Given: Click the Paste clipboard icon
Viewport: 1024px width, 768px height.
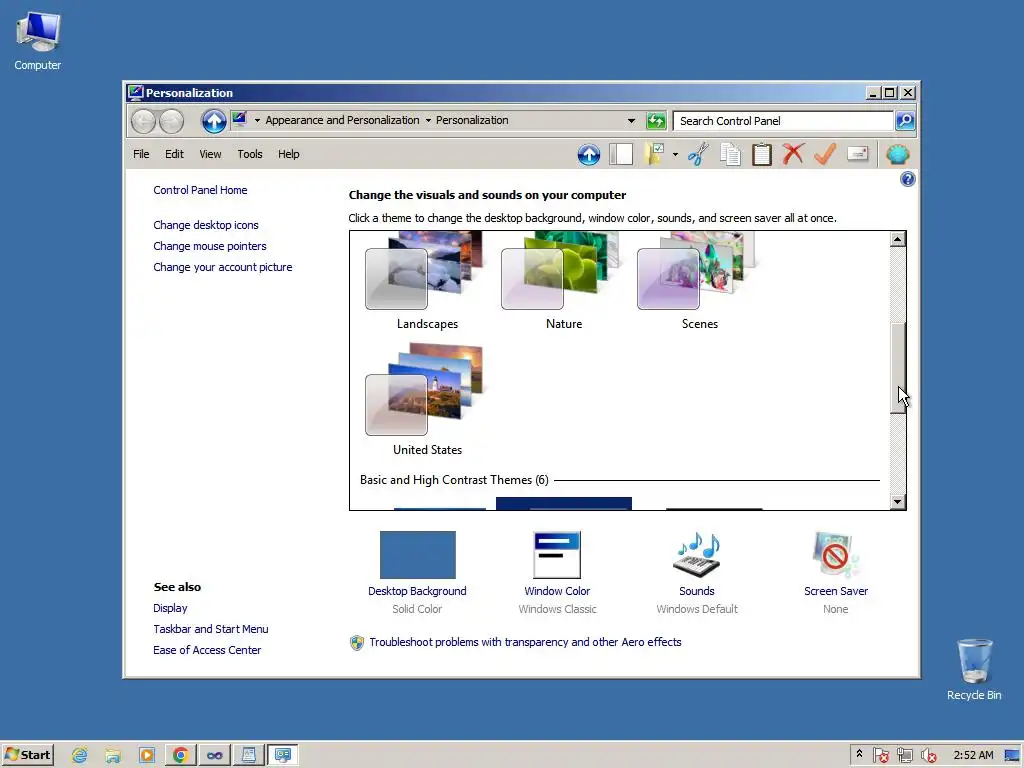Looking at the screenshot, I should (x=761, y=155).
